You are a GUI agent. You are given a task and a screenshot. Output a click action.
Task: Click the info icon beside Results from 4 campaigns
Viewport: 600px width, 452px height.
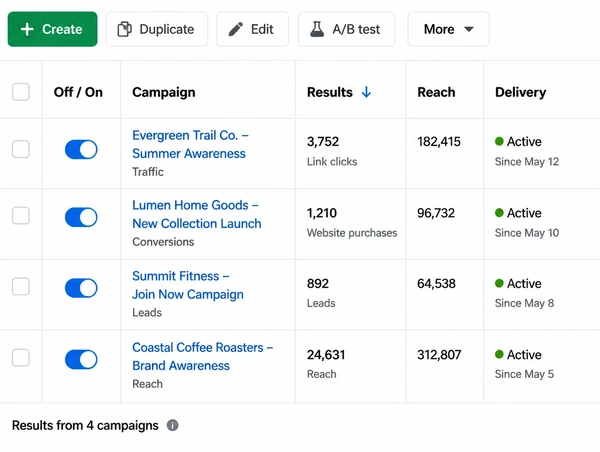coord(173,425)
